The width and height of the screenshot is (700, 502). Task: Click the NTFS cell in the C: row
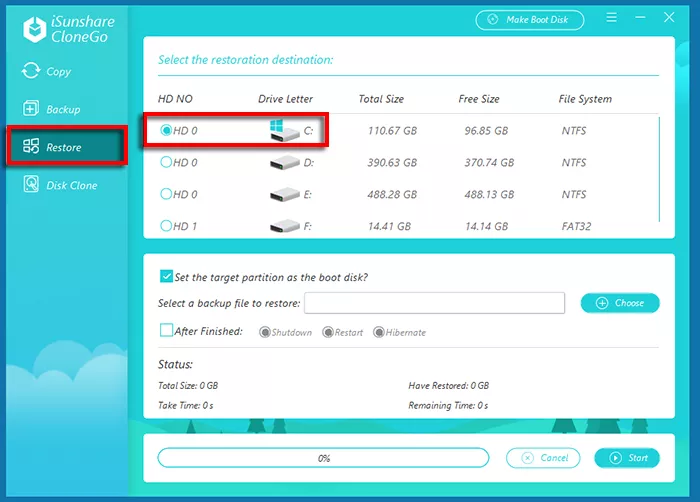coord(574,130)
